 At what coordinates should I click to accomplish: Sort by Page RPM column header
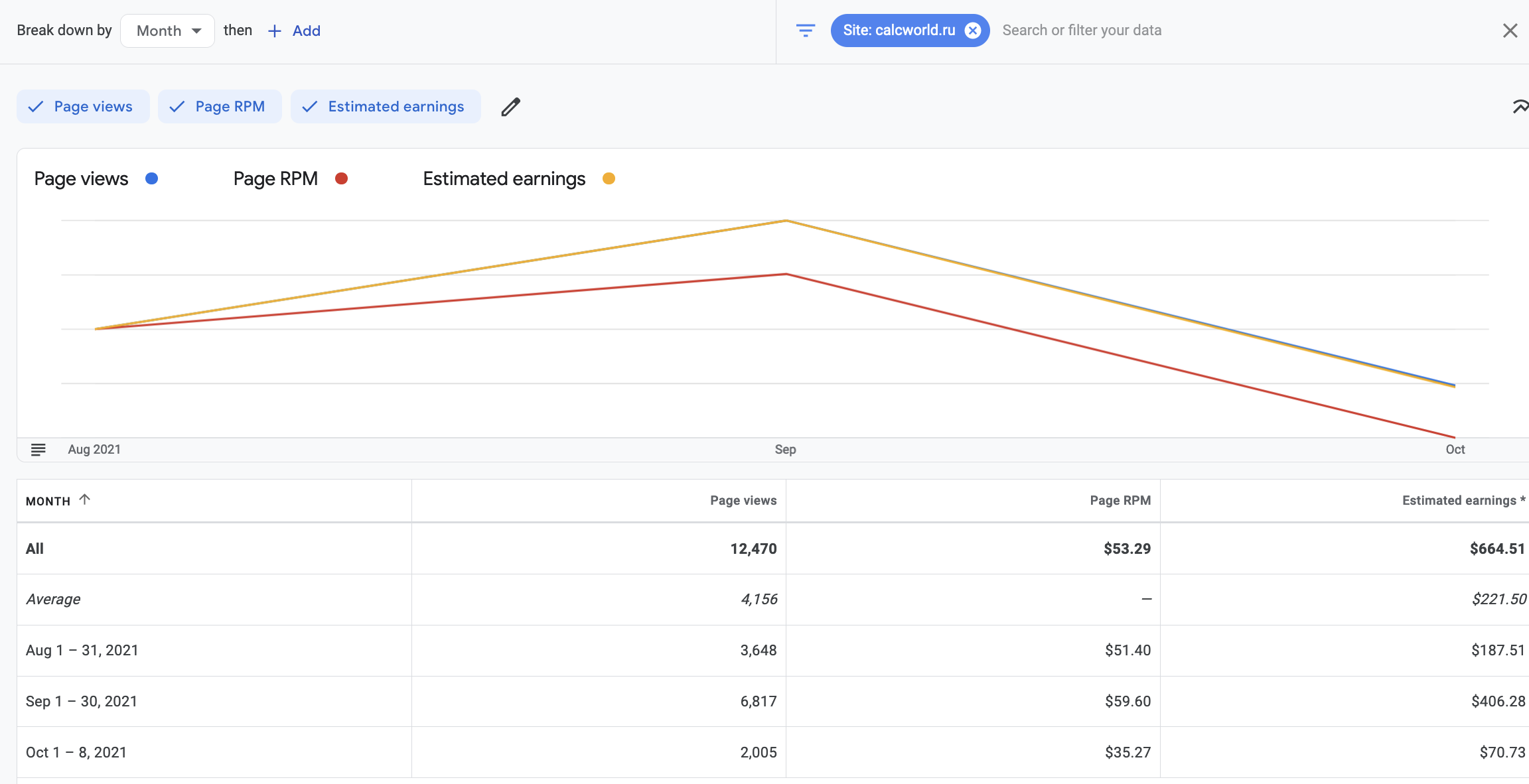(x=1120, y=501)
